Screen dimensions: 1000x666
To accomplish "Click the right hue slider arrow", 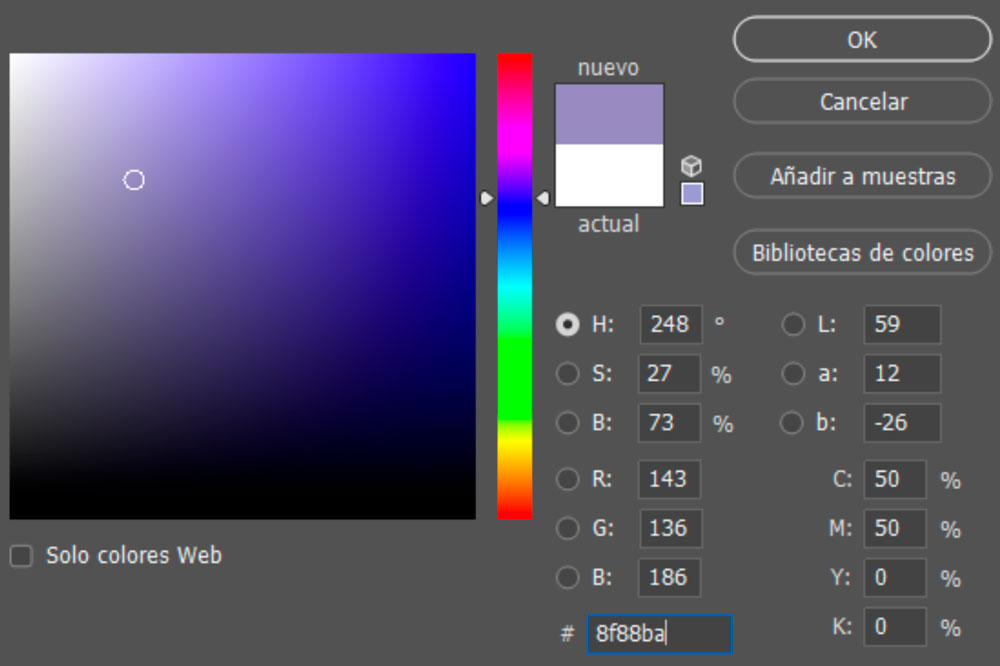I will click(543, 198).
